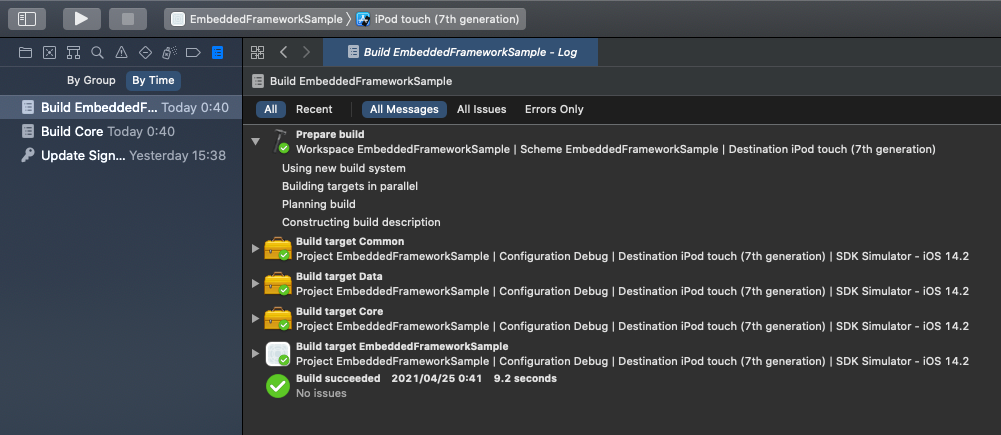Expand the Build target Core section
1001x435 pixels.
click(255, 317)
